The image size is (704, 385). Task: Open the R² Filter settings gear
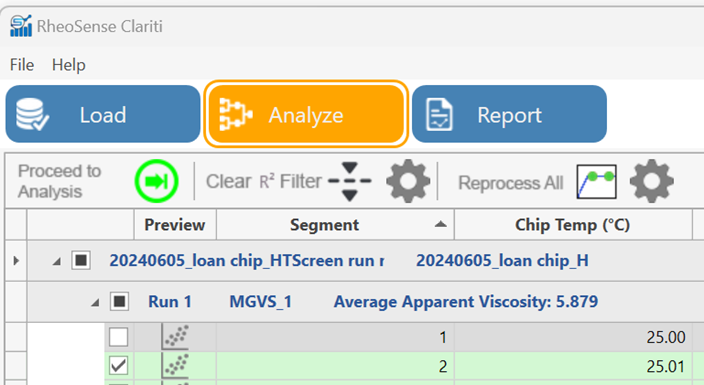coord(408,181)
